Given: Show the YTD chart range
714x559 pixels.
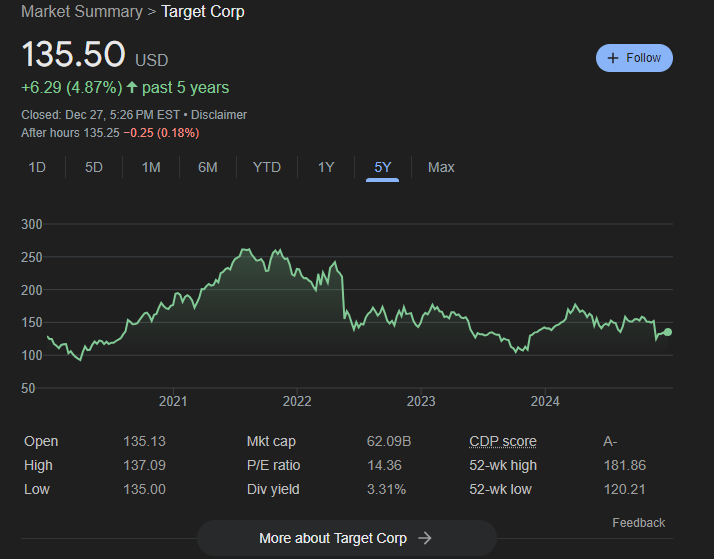Looking at the screenshot, I should [x=267, y=167].
